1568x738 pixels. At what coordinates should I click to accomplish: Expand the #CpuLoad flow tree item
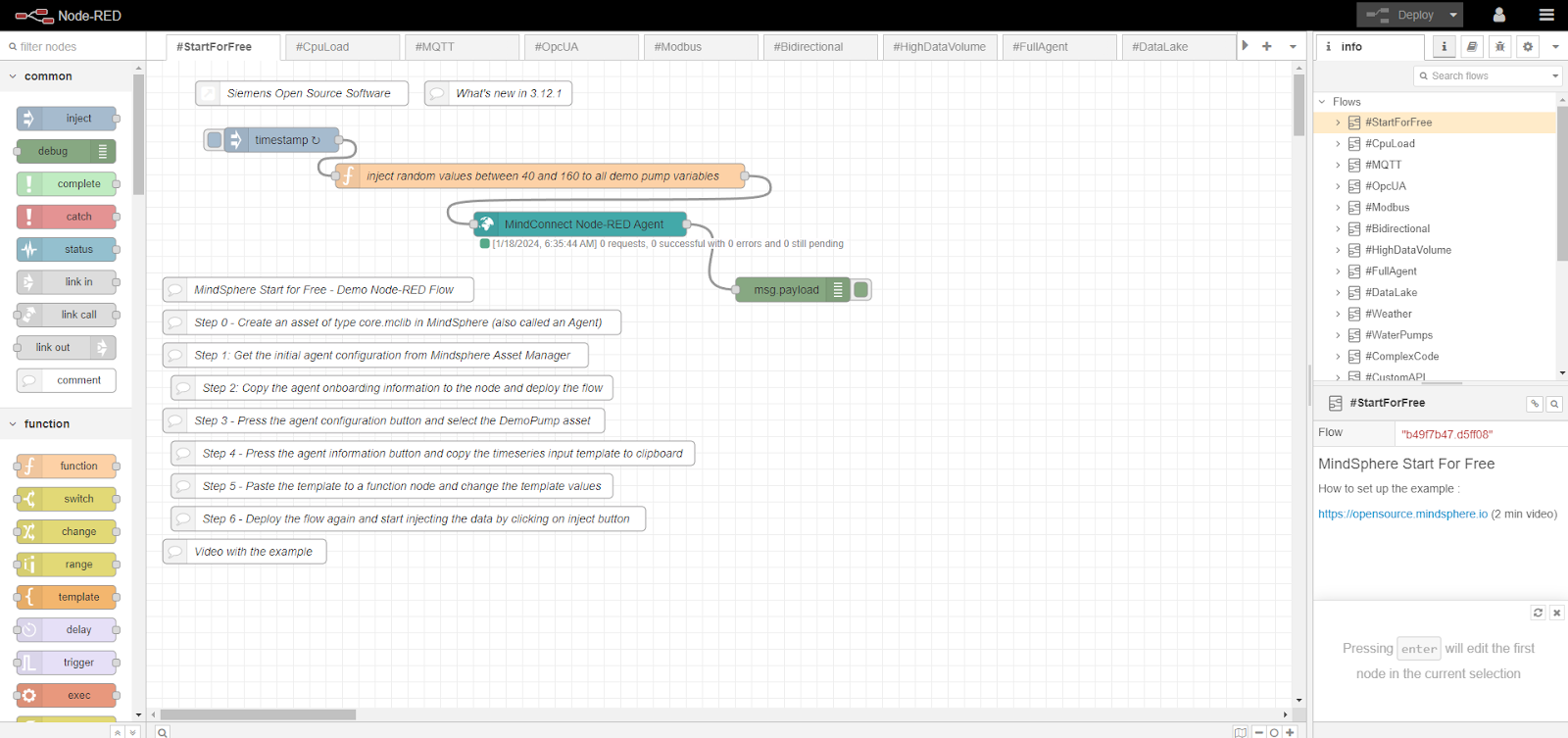tap(1338, 144)
